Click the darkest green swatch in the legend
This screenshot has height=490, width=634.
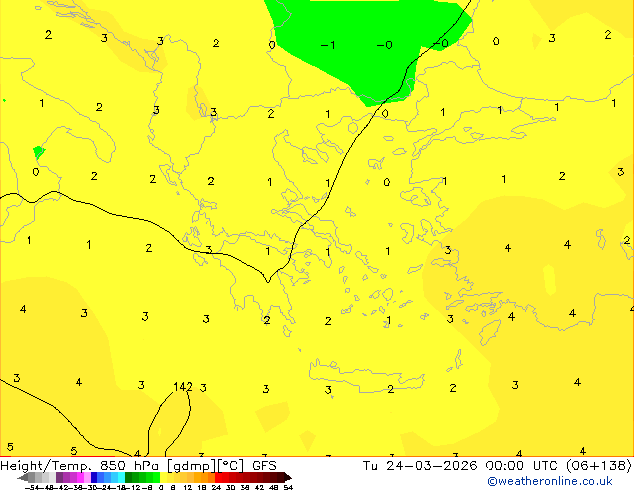point(128,477)
